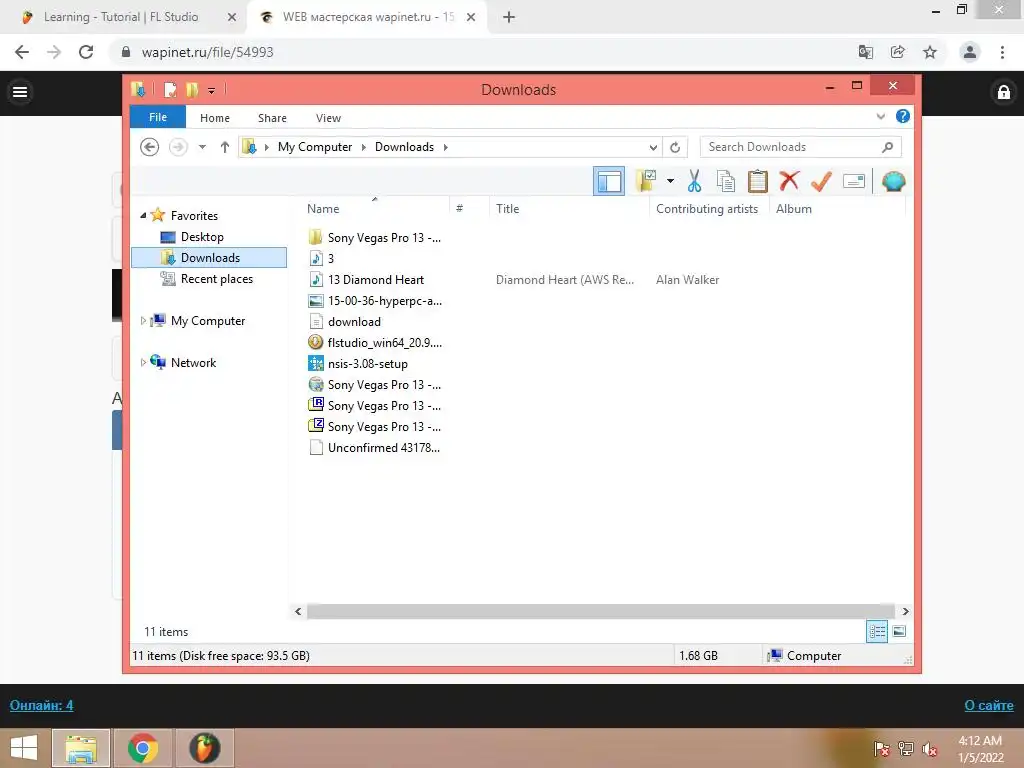Viewport: 1024px width, 768px height.
Task: Click the horizontal scrollbar right arrow
Action: [x=905, y=611]
